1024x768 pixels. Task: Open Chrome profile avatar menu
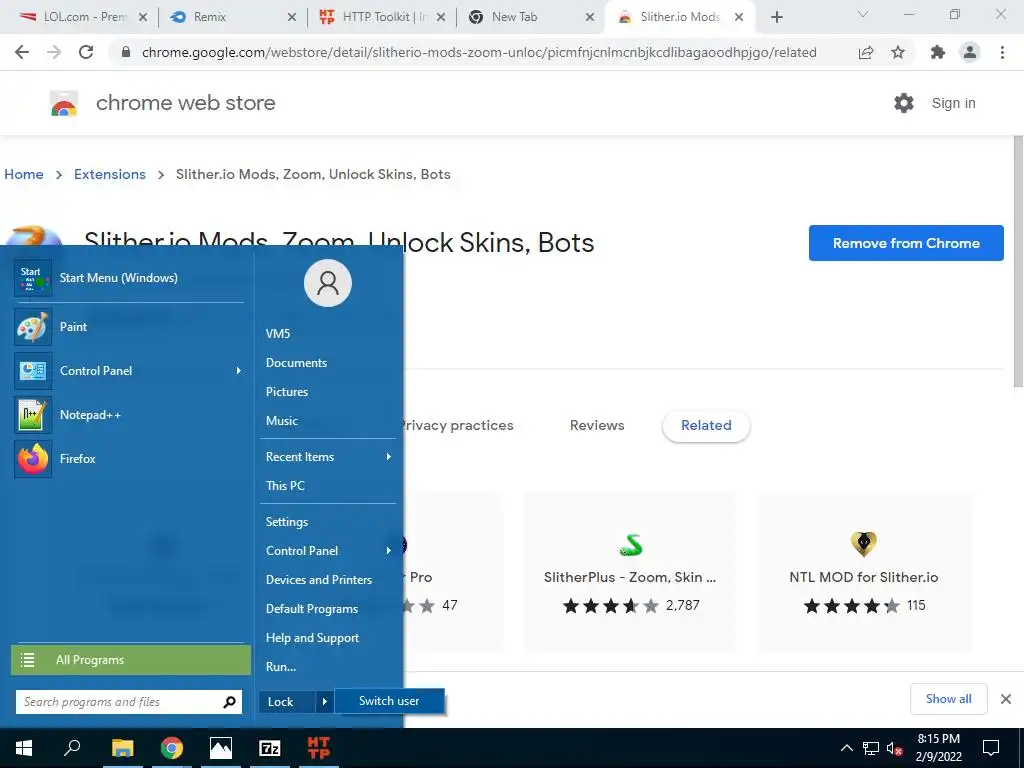(x=970, y=52)
